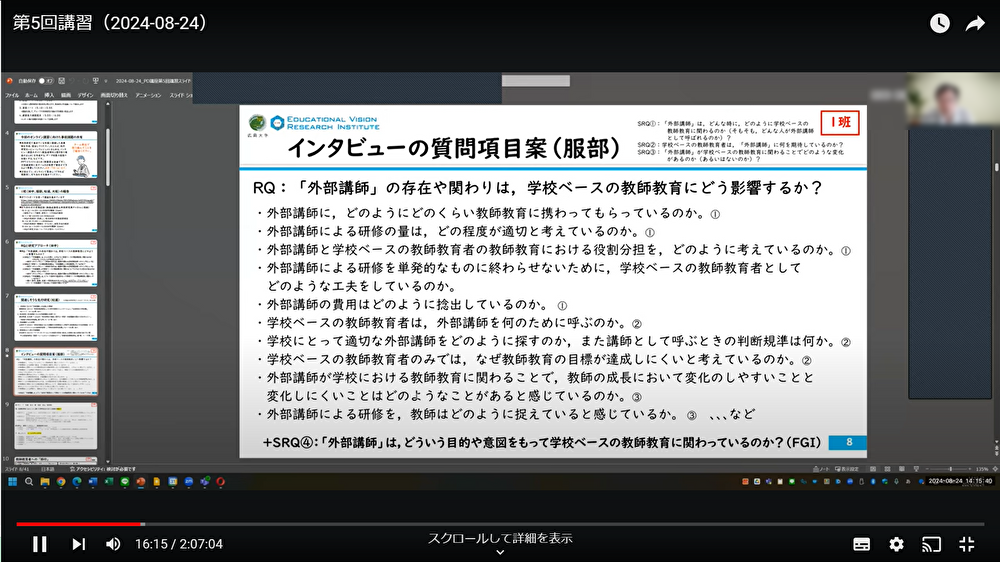Switch to the デザイン ribbon tab

(85, 96)
